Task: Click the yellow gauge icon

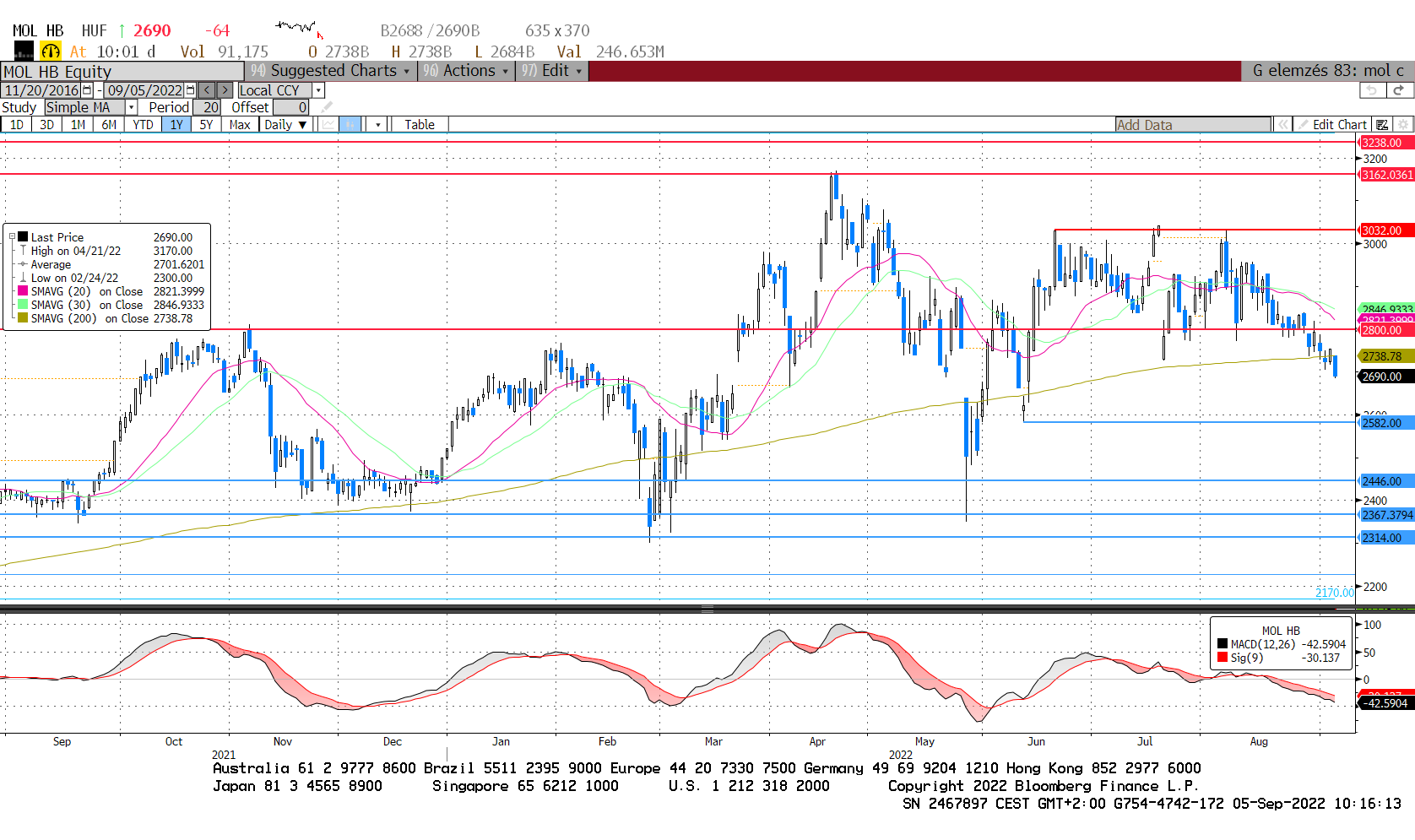Action: [x=51, y=51]
